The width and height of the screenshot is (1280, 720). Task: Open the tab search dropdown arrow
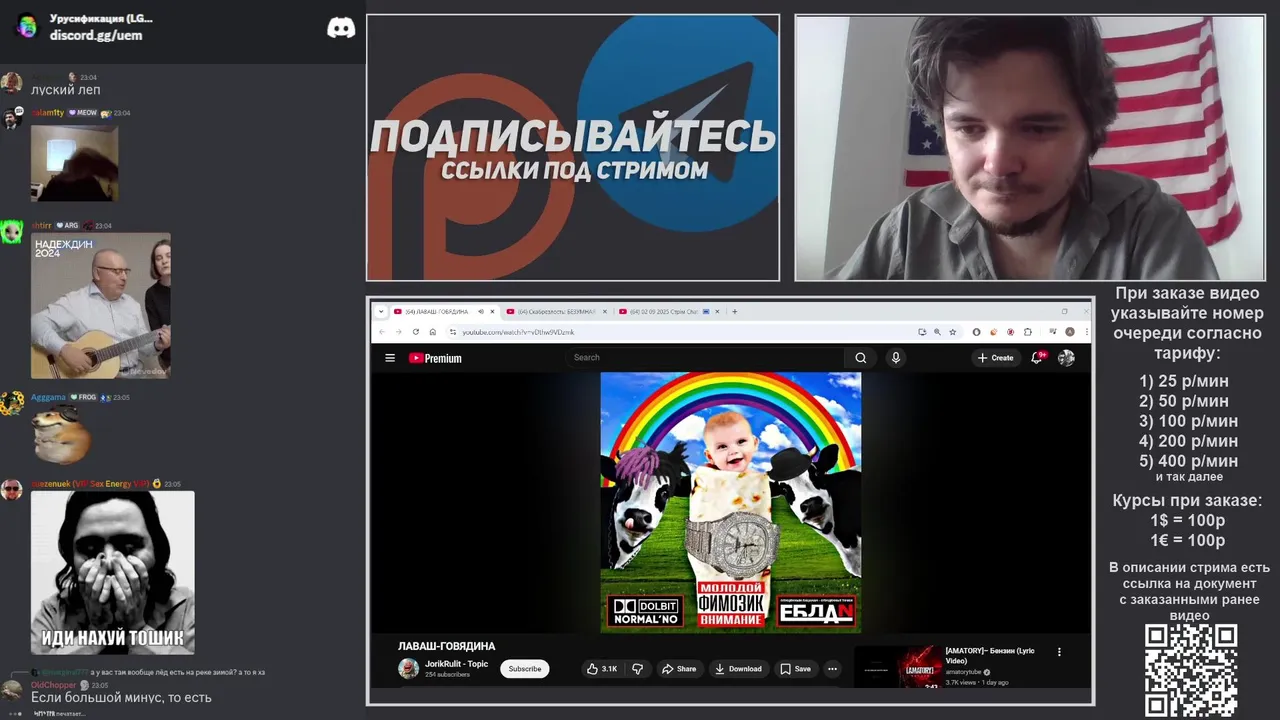pos(381,311)
